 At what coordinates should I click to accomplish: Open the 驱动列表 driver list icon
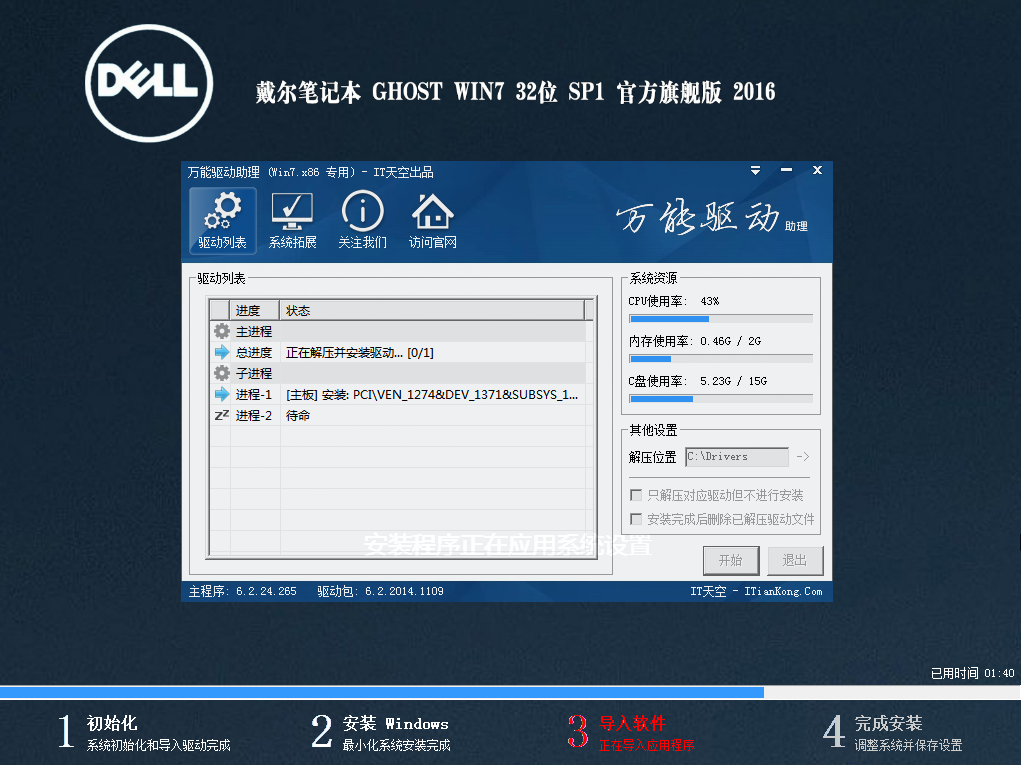223,220
